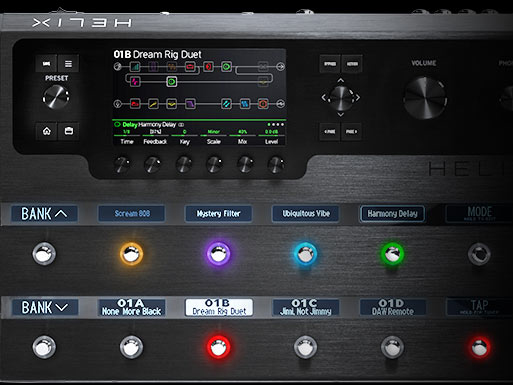Select the yellow slanted block on path 2
Viewport: 513px width, 385px height.
(153, 104)
